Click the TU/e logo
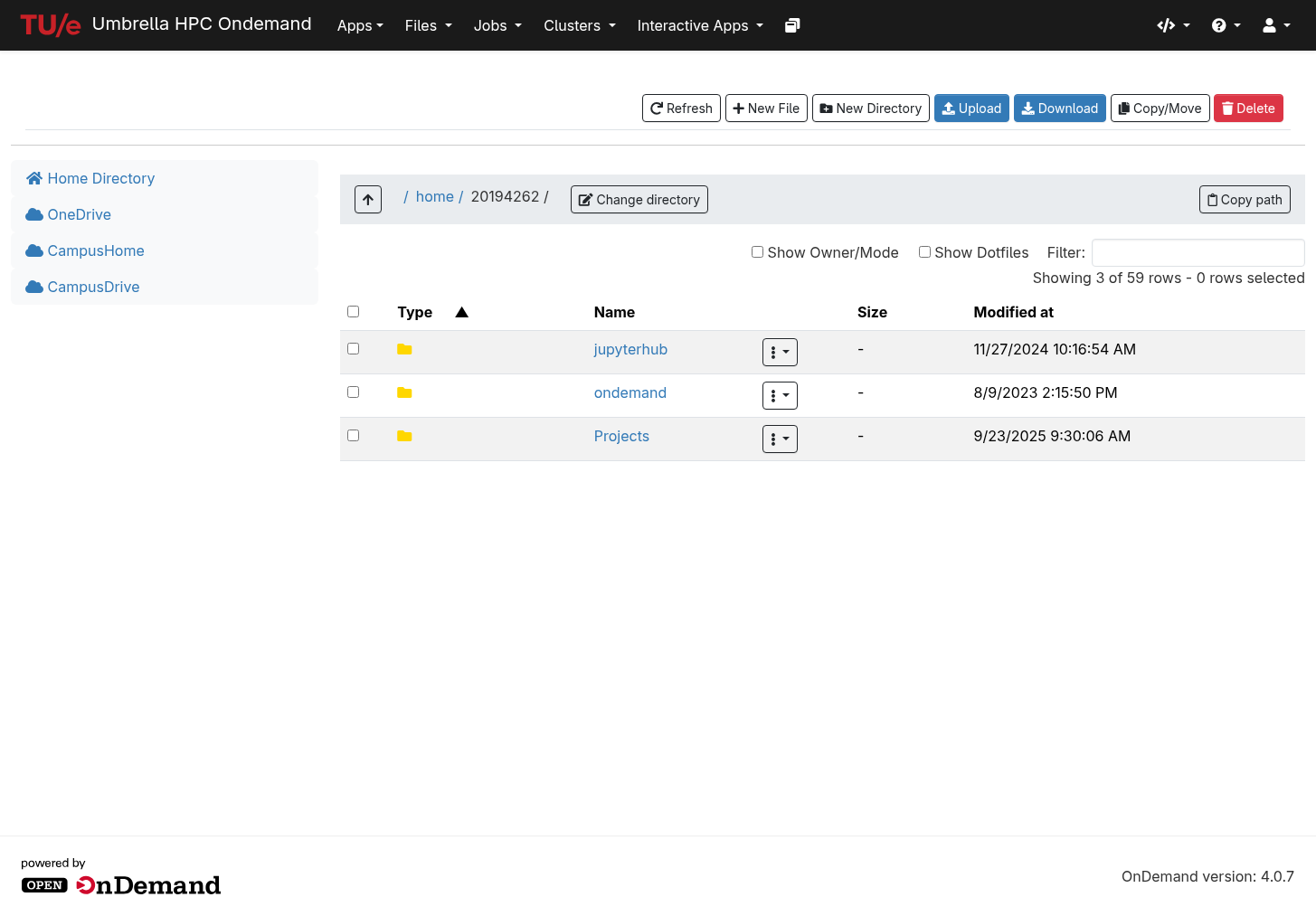Viewport: 1316px width, 916px height. coord(51,25)
